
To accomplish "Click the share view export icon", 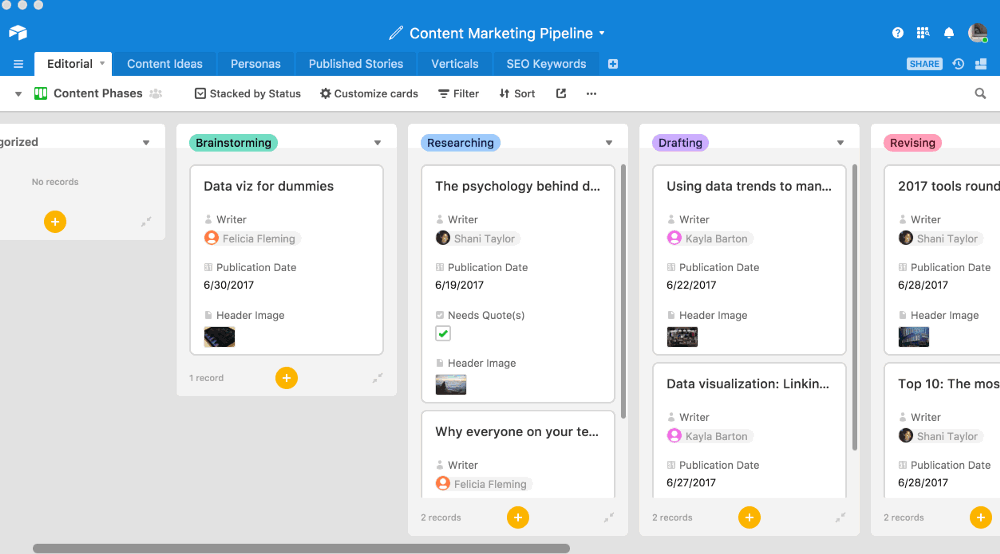I will click(x=561, y=94).
